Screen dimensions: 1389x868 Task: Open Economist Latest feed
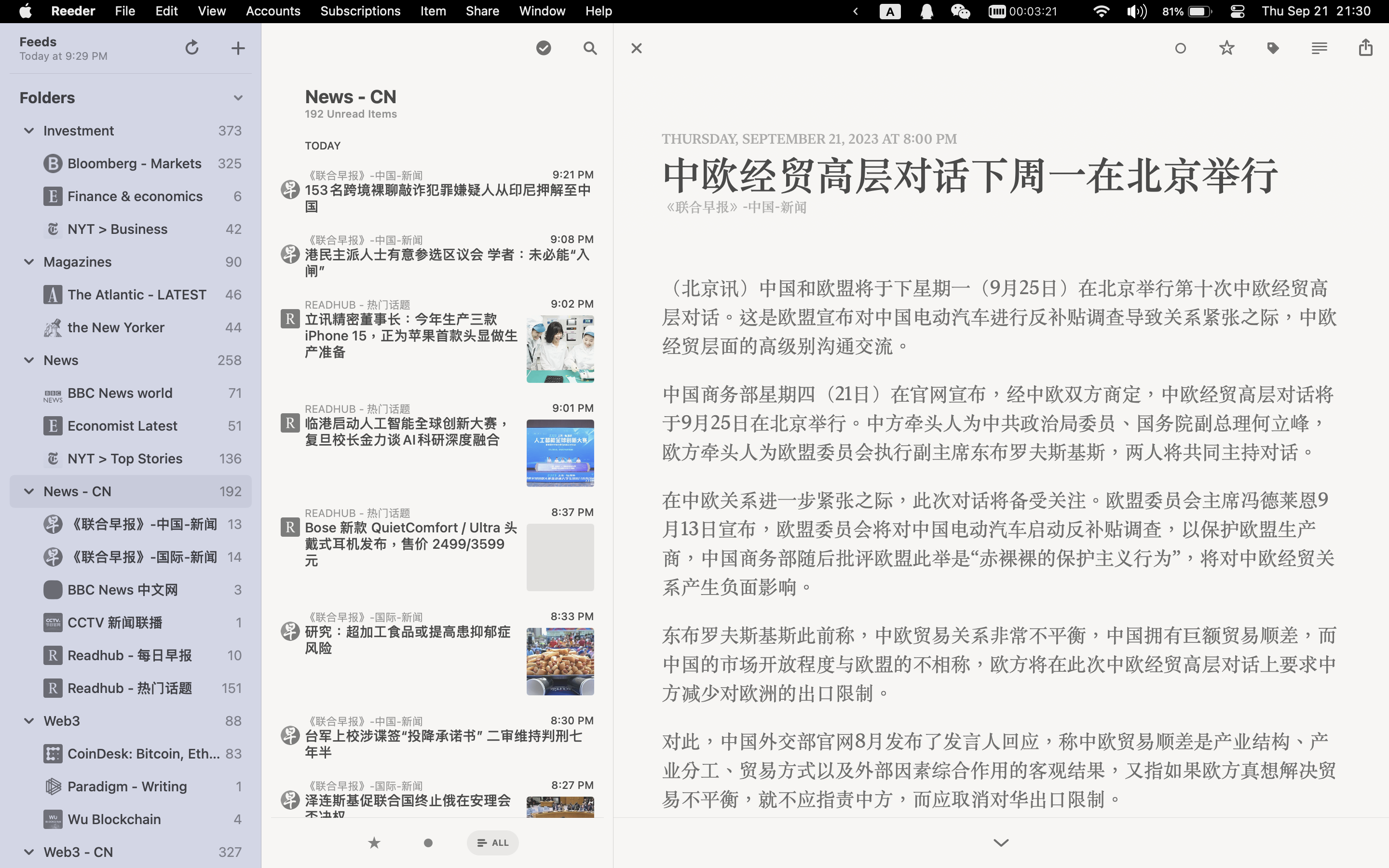[131, 426]
